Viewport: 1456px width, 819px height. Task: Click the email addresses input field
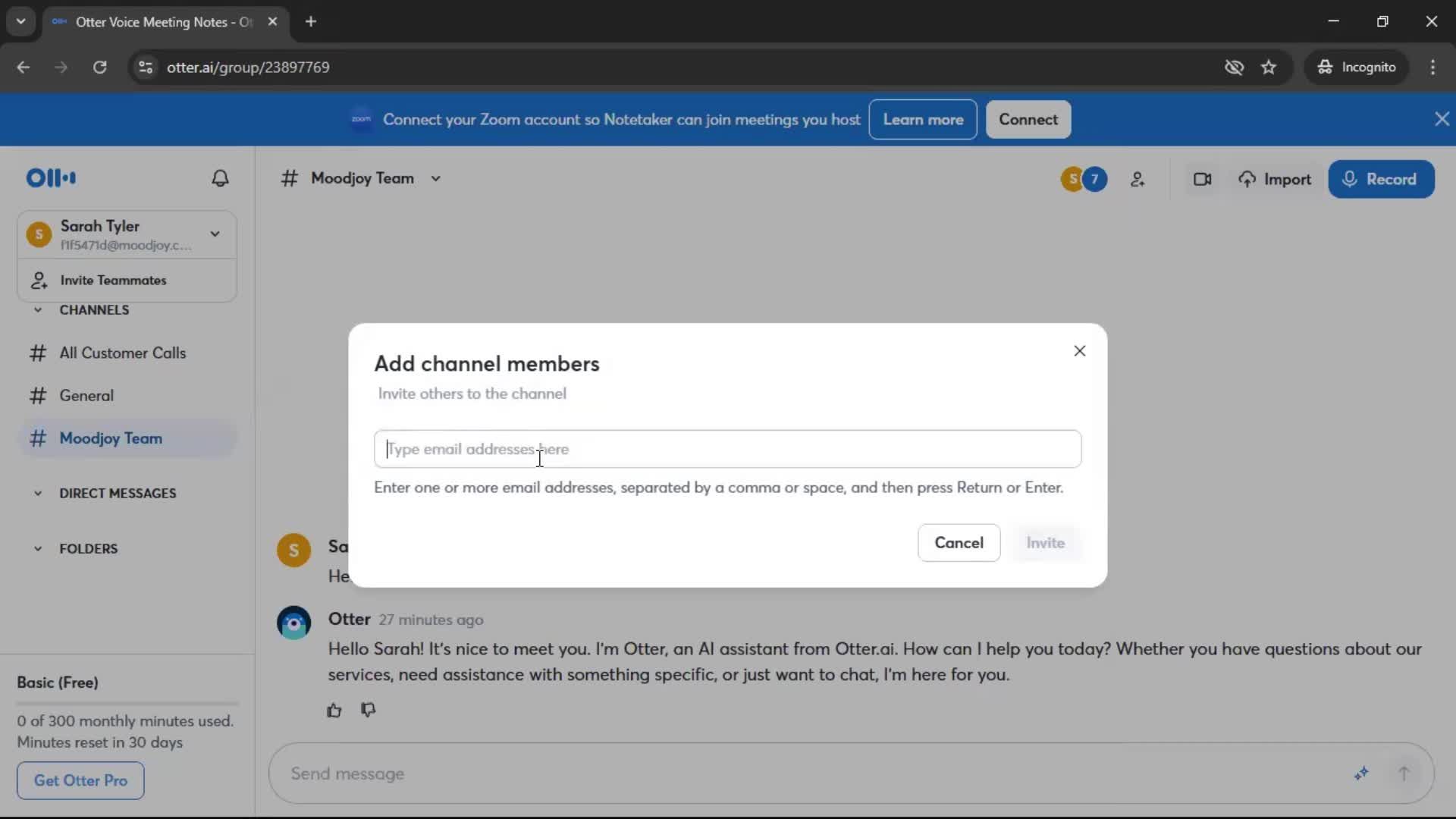click(x=727, y=449)
